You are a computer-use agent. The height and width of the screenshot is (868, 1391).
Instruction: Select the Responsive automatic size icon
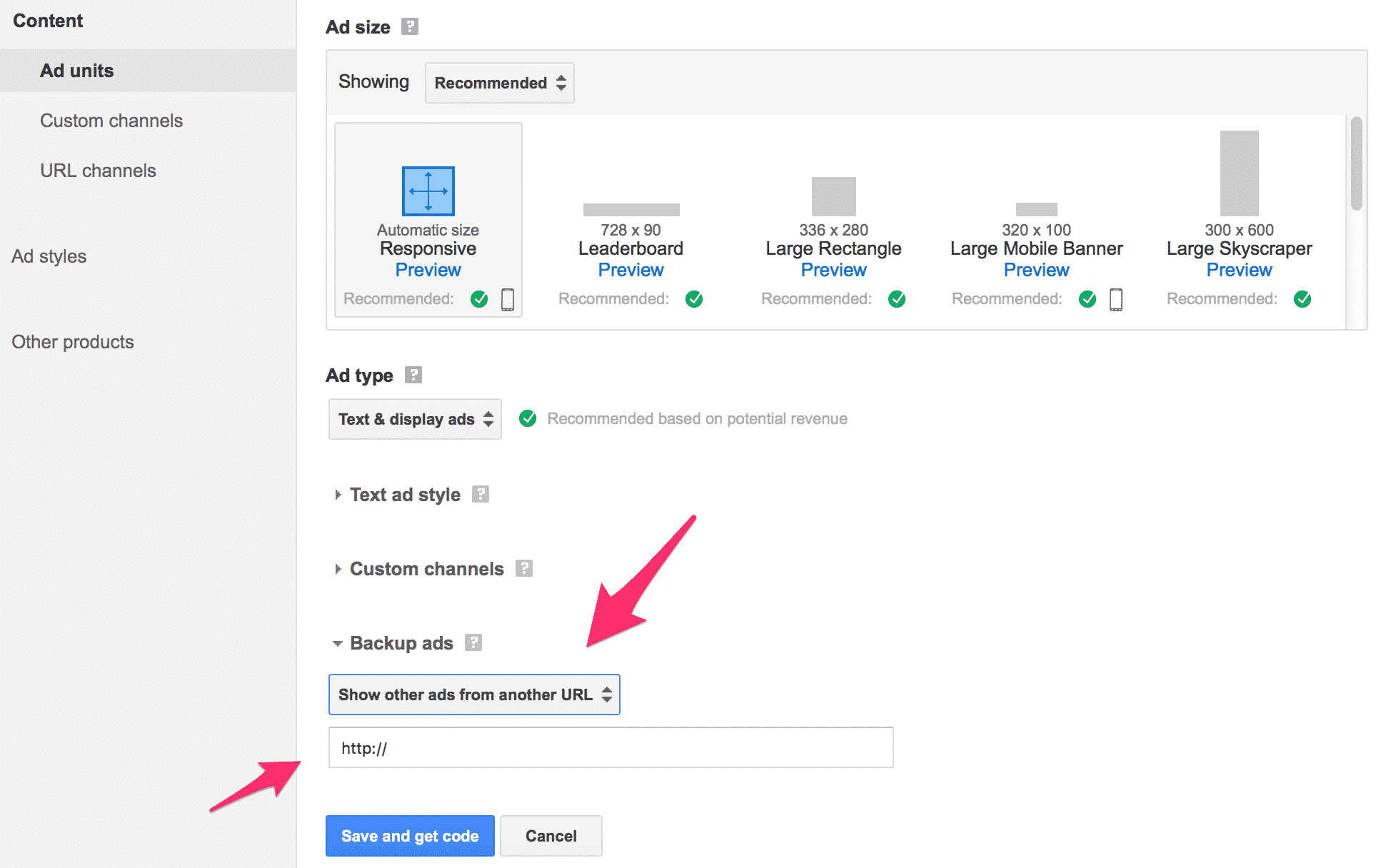[x=428, y=191]
